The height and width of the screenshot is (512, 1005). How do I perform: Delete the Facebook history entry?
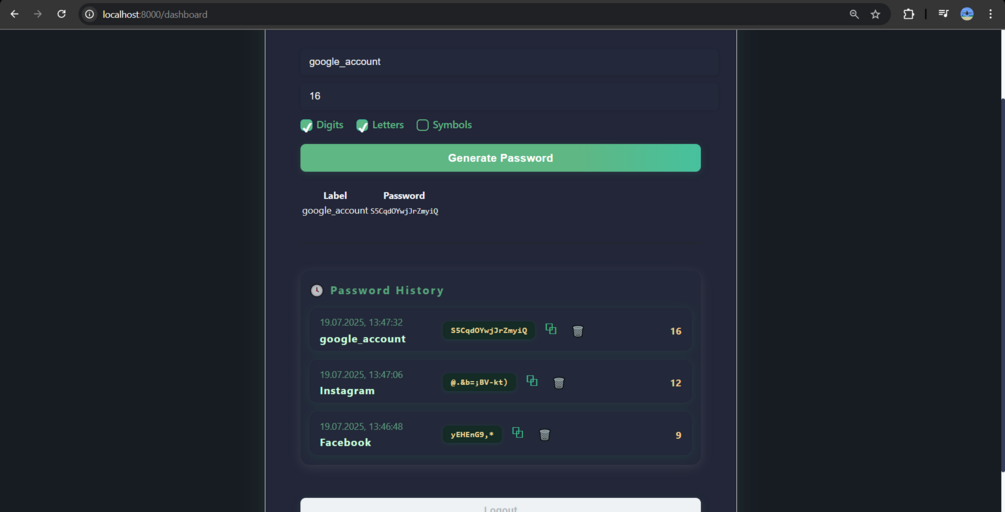pos(545,435)
